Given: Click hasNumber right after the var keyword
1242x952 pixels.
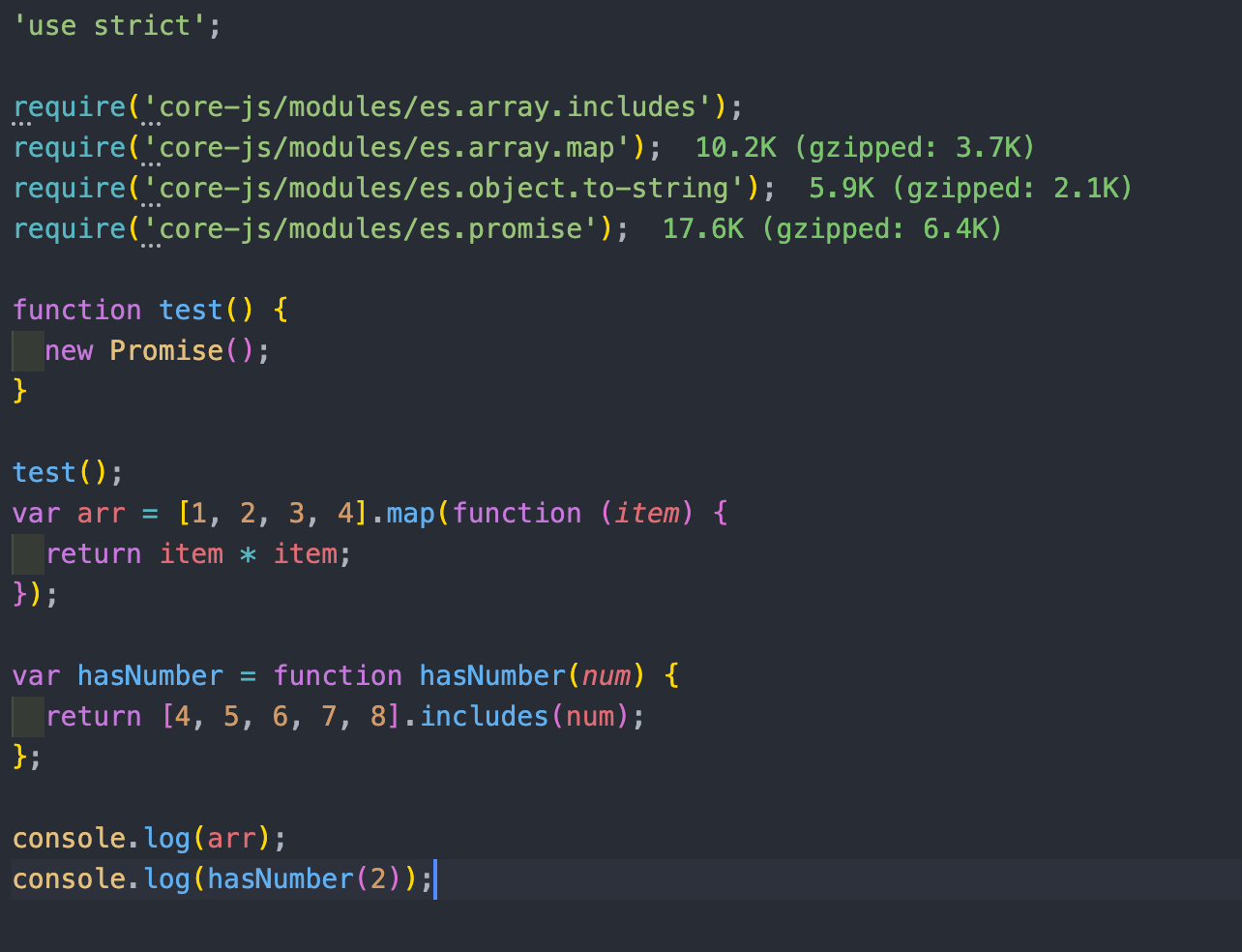Looking at the screenshot, I should (x=150, y=675).
